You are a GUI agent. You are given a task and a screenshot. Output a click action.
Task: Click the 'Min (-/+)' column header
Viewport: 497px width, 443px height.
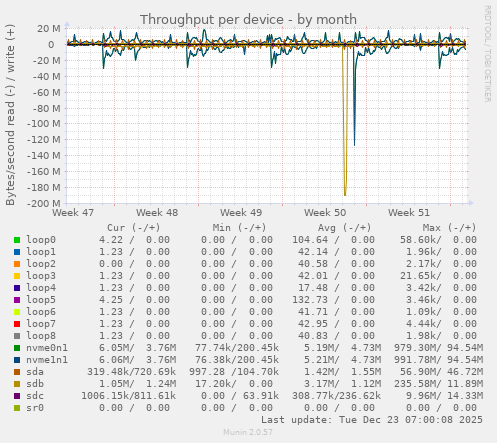click(x=239, y=228)
